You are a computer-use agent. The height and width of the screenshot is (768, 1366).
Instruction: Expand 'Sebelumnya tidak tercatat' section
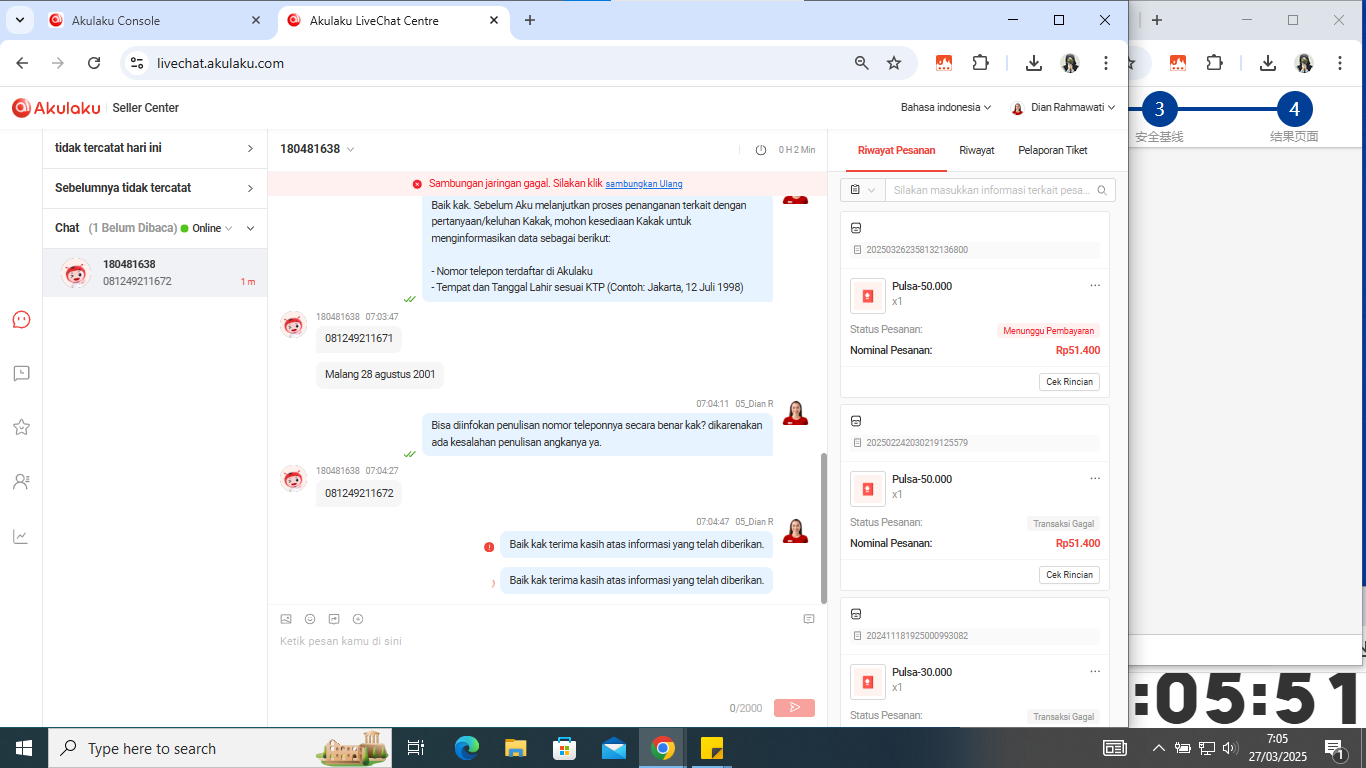pyautogui.click(x=155, y=188)
